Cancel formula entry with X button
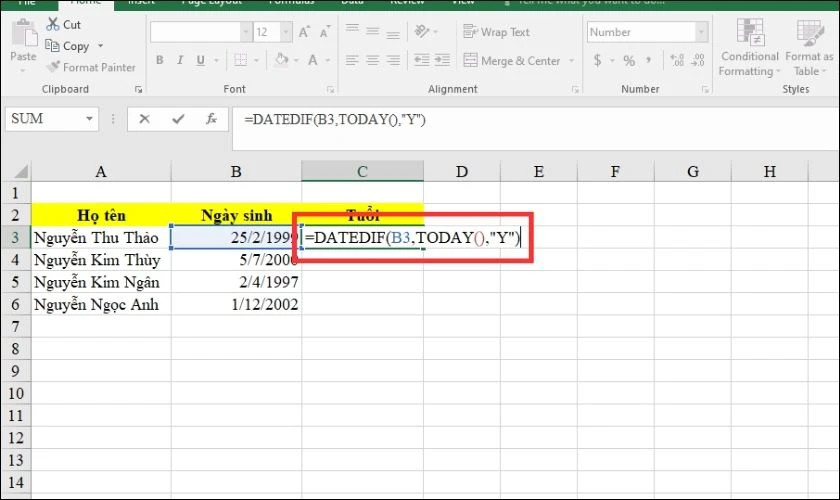This screenshot has width=840, height=500. (x=144, y=119)
